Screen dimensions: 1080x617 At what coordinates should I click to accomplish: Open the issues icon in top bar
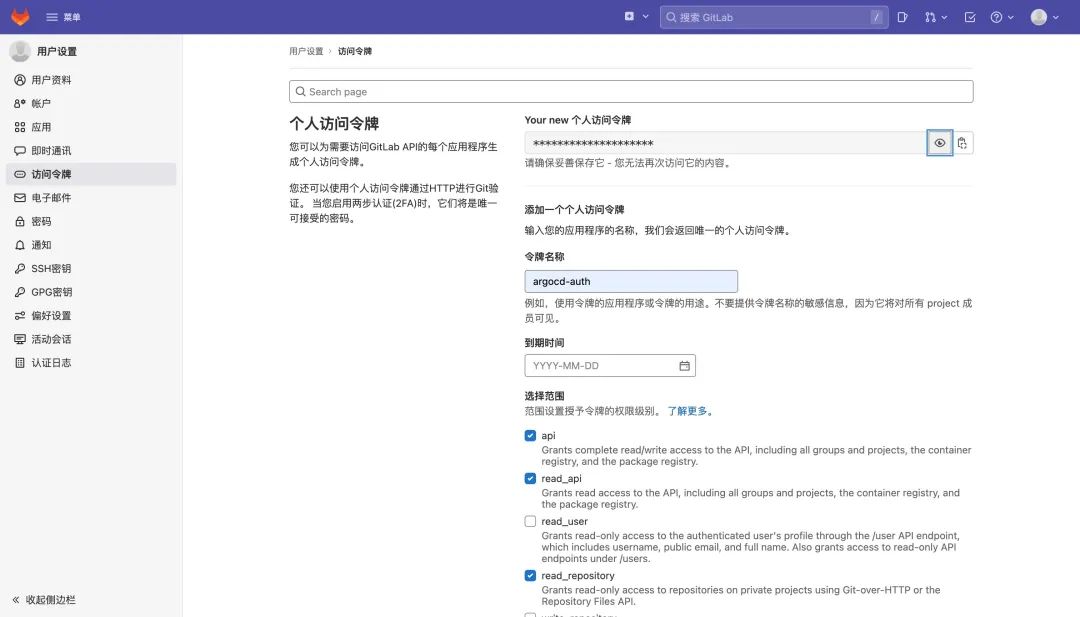click(902, 17)
